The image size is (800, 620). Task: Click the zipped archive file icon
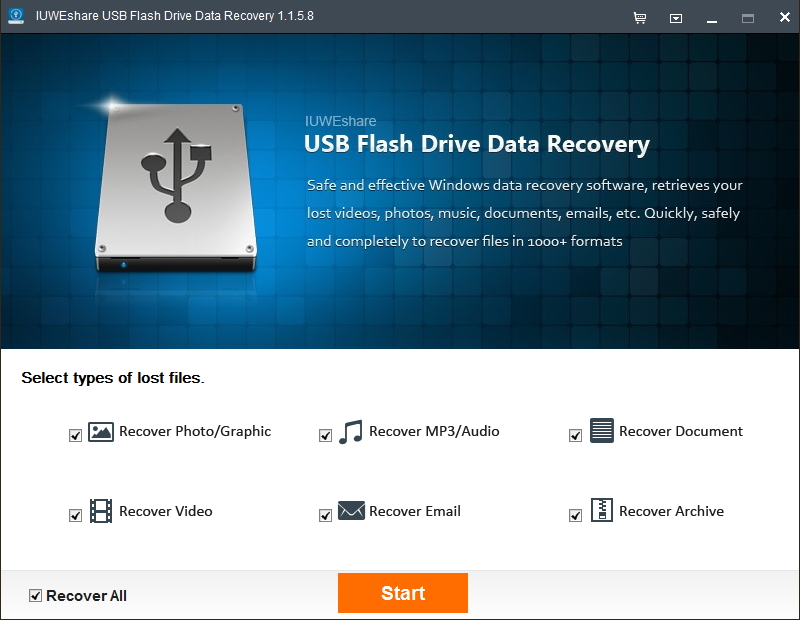(x=602, y=510)
